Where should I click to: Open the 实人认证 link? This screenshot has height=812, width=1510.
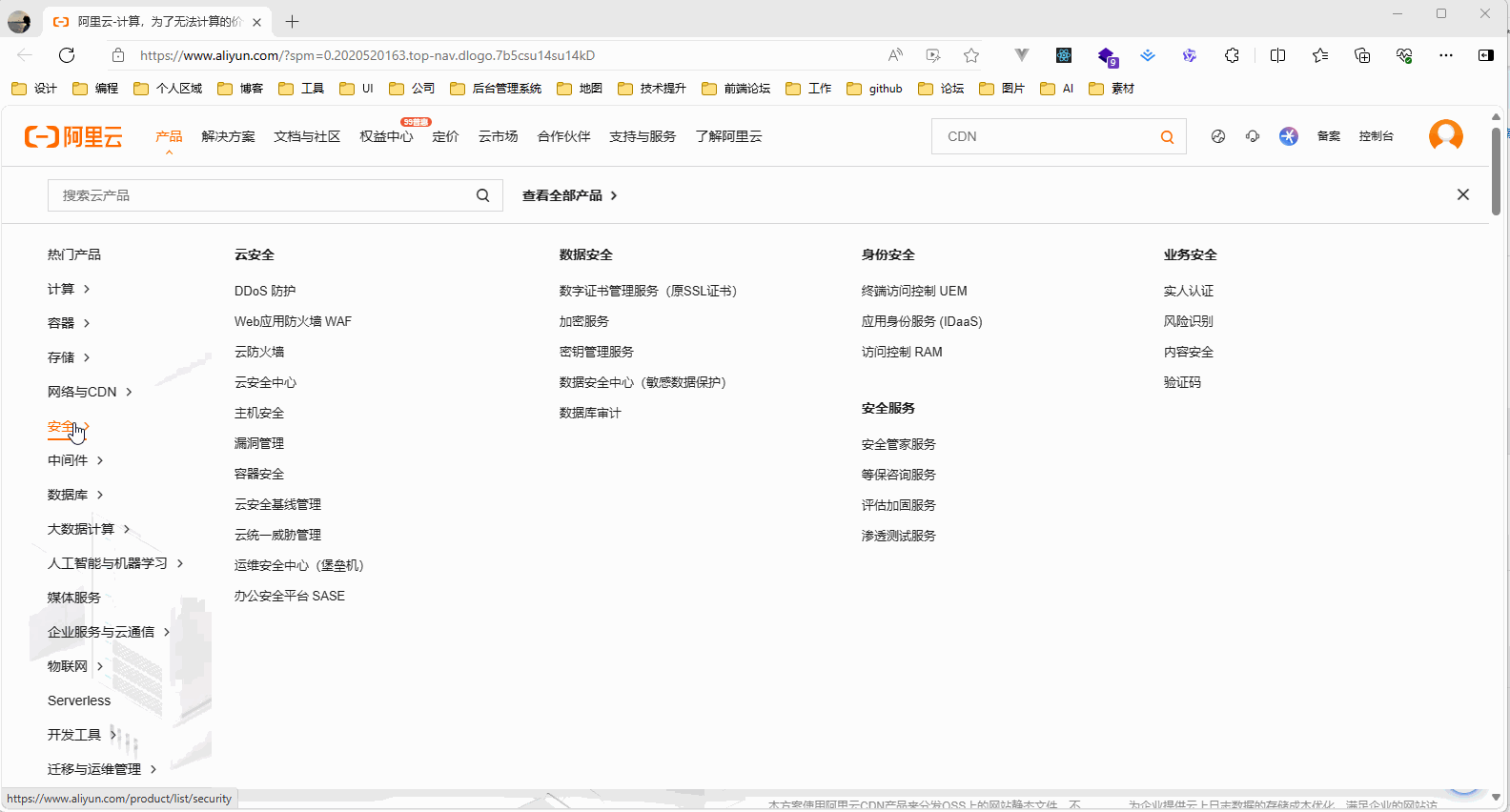(1188, 291)
